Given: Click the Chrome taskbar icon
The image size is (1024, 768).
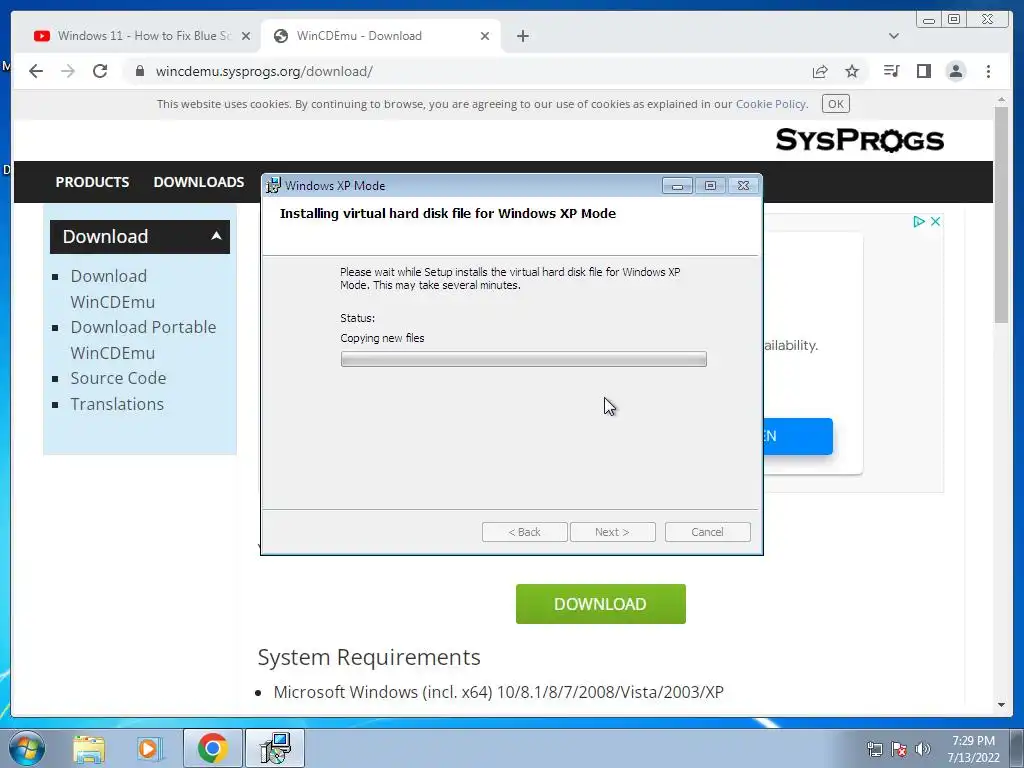Looking at the screenshot, I should point(212,748).
